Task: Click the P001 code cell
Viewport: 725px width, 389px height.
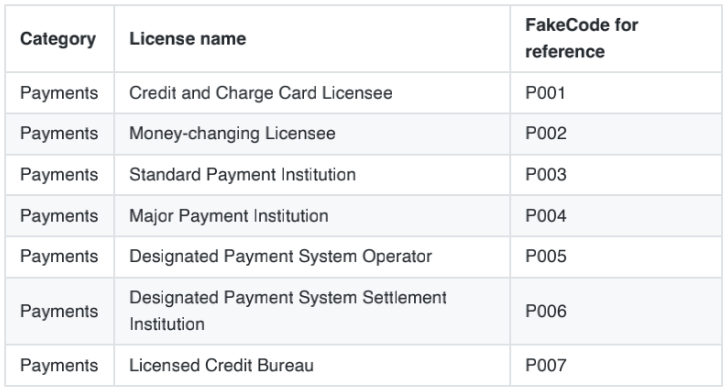Action: [x=616, y=93]
